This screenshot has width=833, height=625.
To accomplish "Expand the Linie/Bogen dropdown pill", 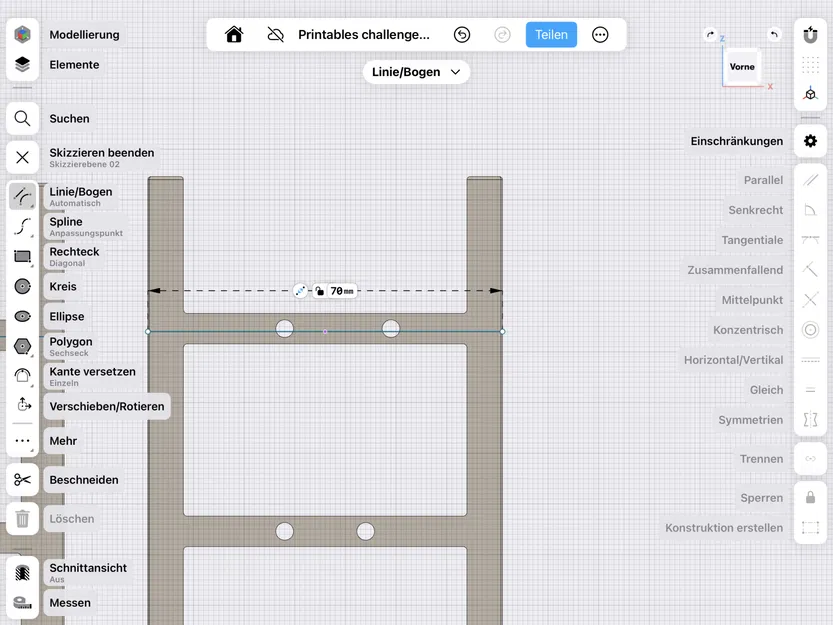I will (x=416, y=72).
